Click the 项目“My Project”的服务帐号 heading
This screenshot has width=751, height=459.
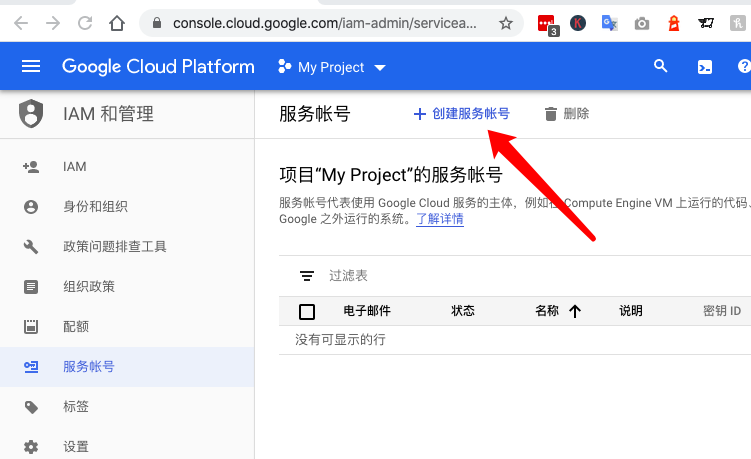point(391,175)
